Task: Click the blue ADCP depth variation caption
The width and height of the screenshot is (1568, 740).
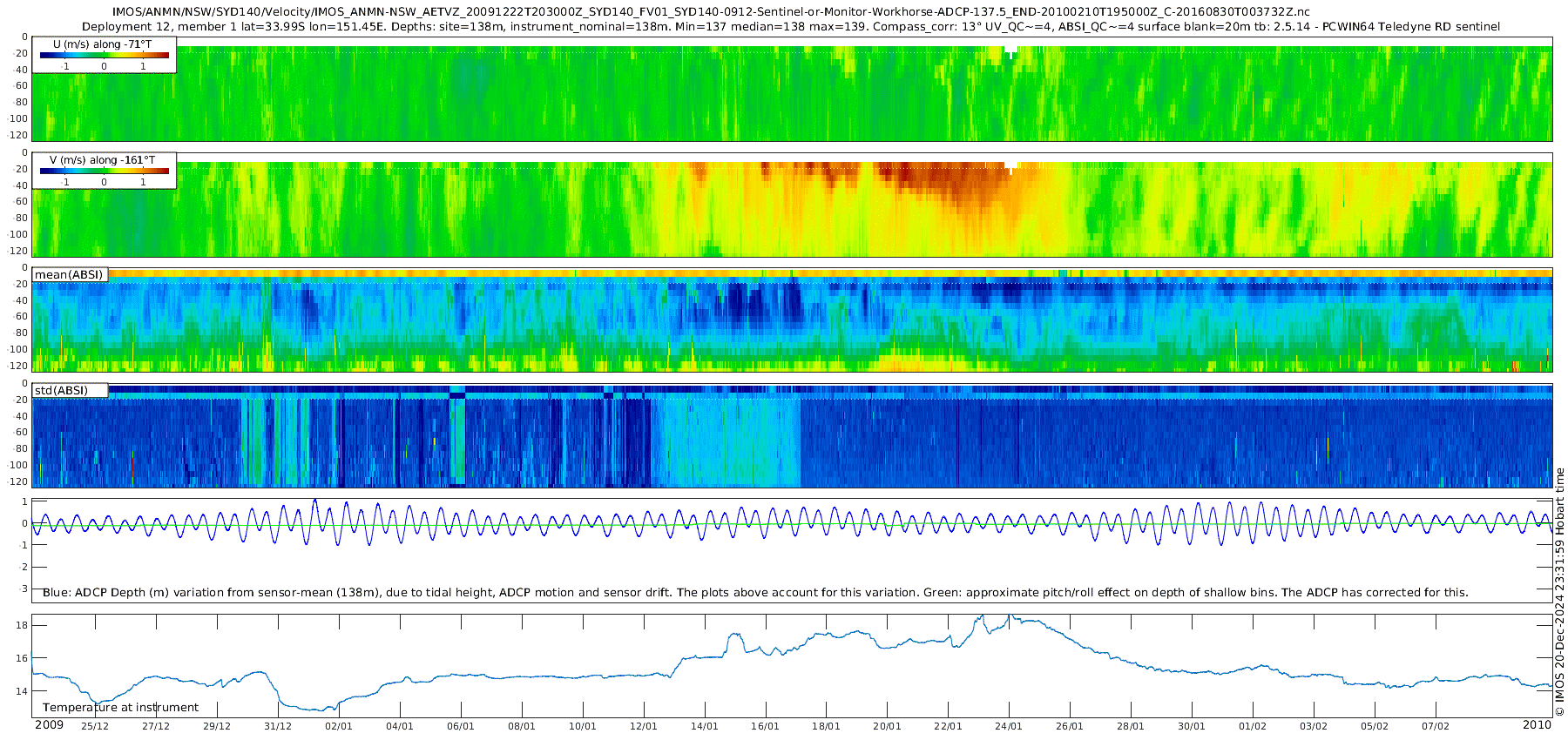Action: tap(755, 593)
